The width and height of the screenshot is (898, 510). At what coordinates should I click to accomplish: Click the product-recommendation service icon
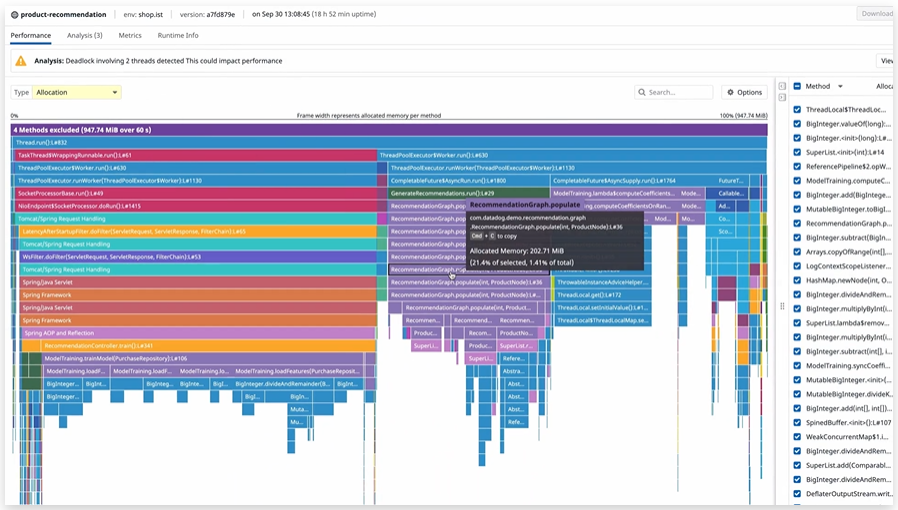coord(13,14)
